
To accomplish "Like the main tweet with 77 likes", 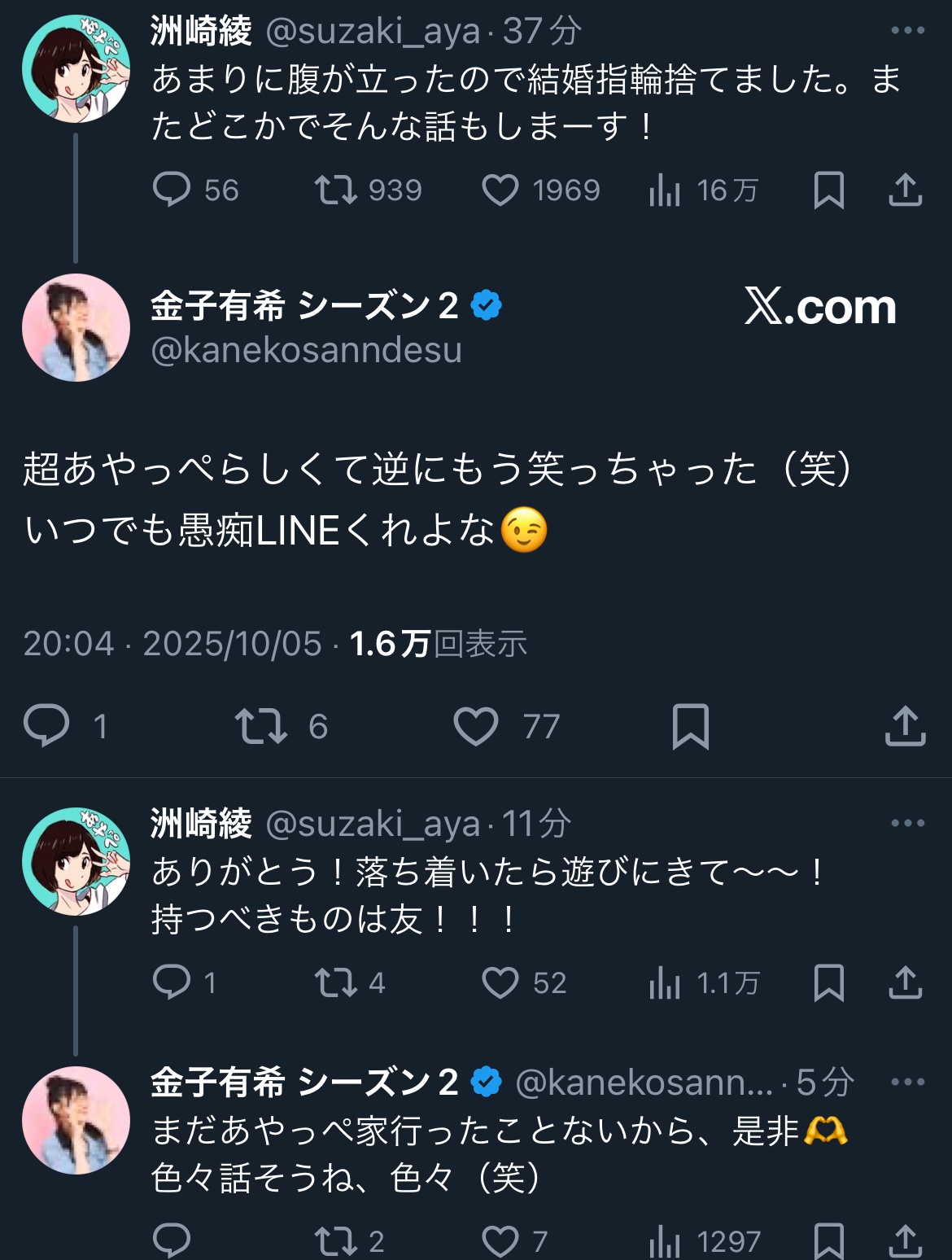I will pos(476,725).
